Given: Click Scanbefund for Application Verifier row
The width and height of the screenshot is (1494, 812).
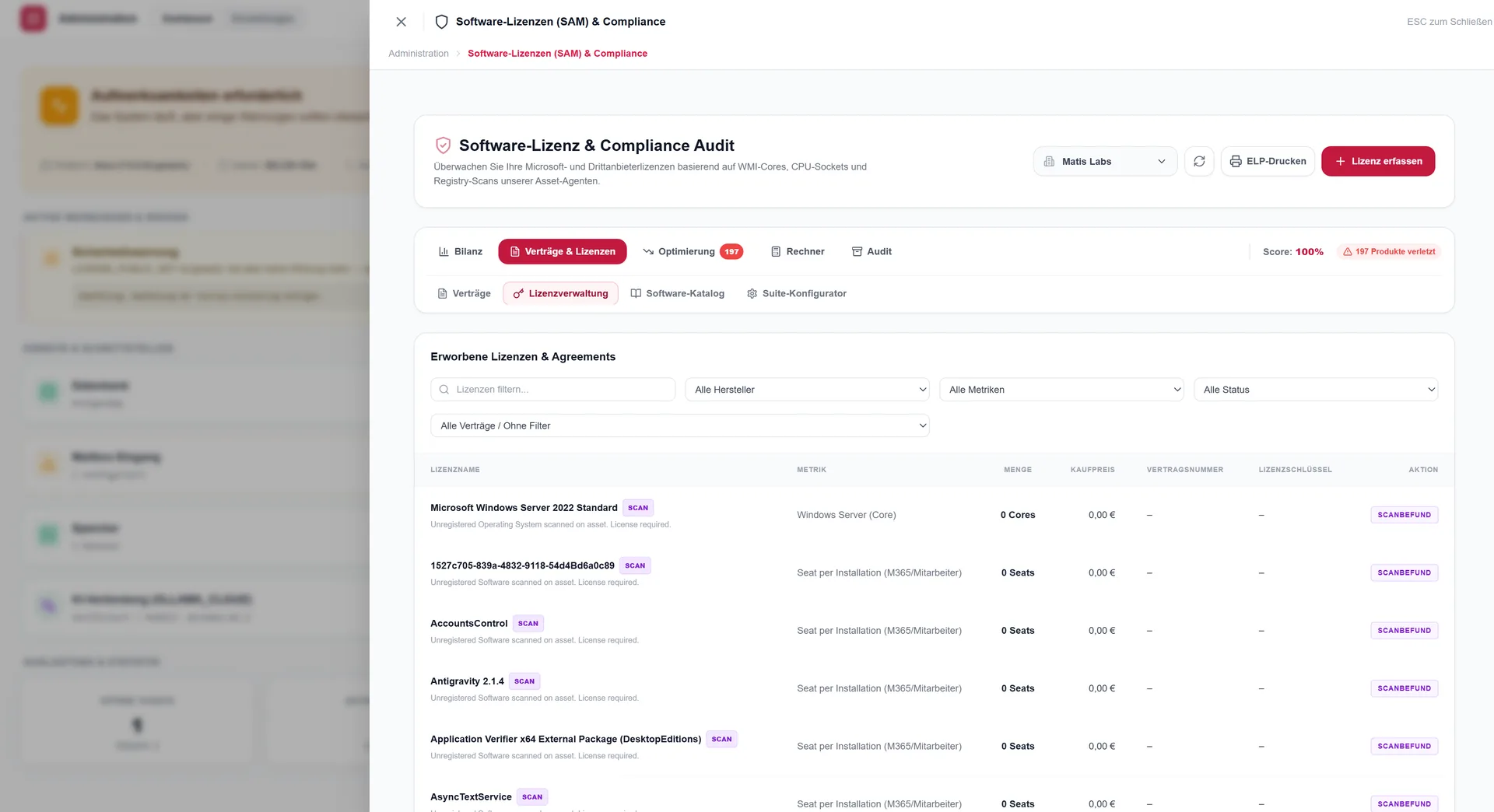Looking at the screenshot, I should click(1404, 746).
